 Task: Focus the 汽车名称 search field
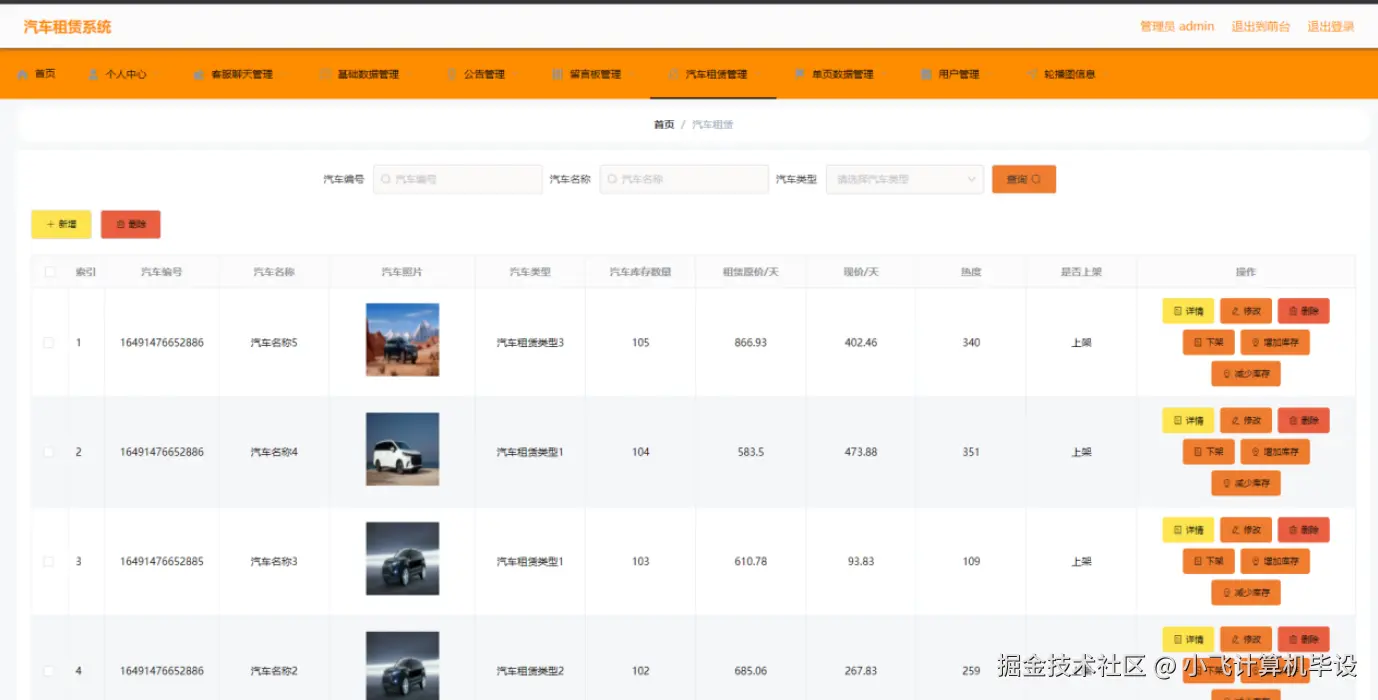(684, 179)
